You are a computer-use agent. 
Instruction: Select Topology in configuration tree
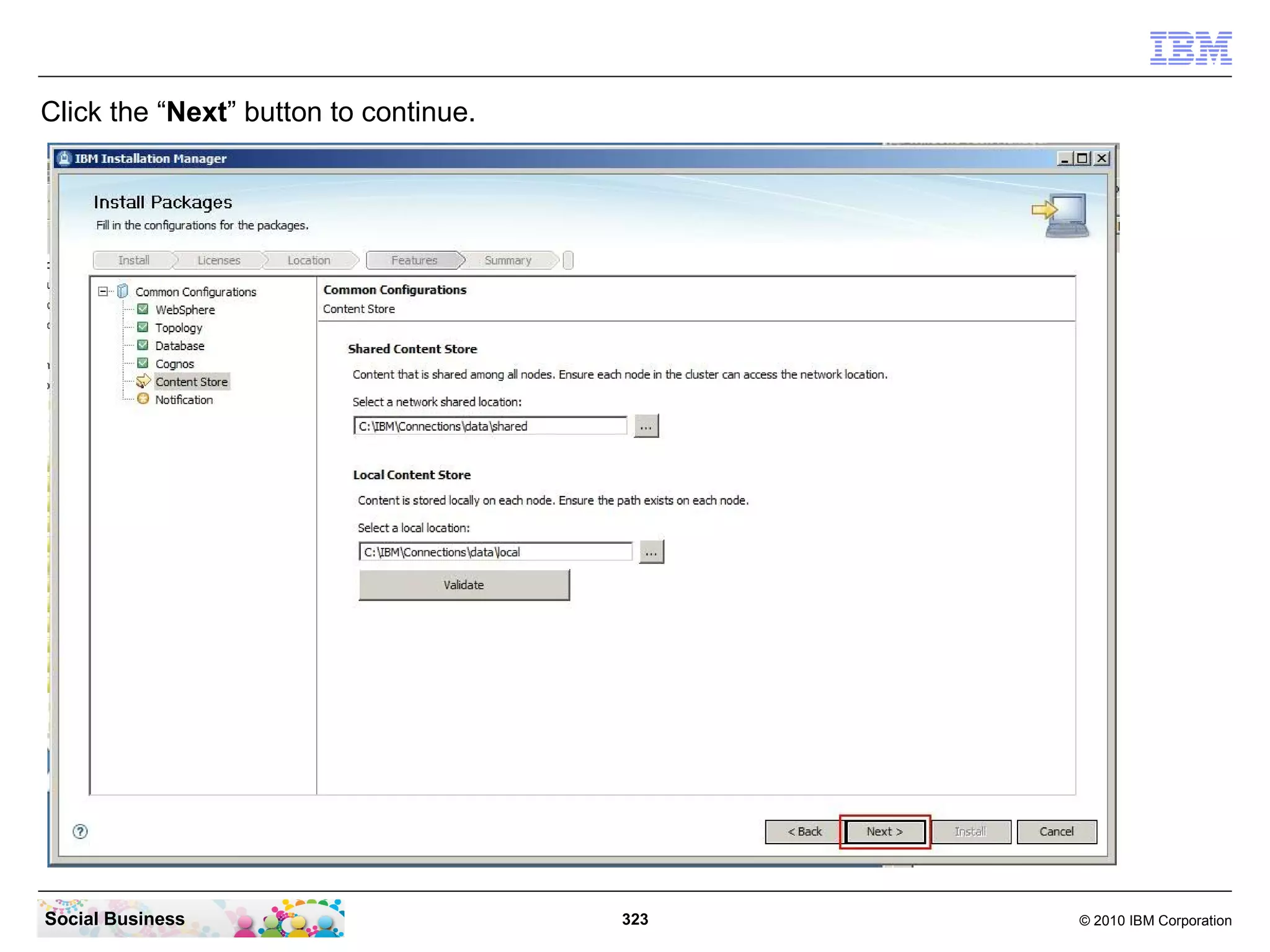point(179,328)
